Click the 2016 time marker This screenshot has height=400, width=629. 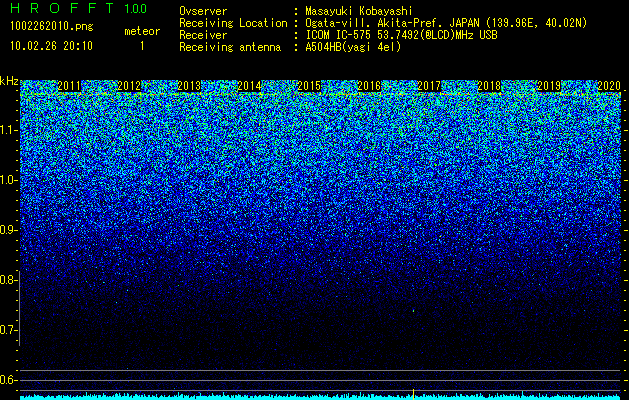click(369, 86)
